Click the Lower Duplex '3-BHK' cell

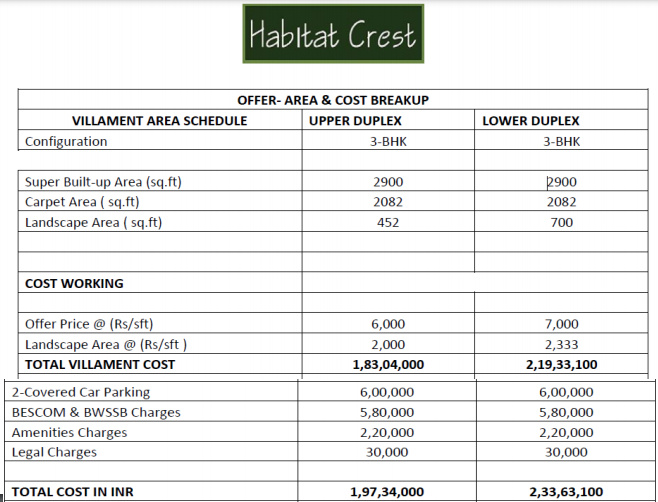coord(561,141)
